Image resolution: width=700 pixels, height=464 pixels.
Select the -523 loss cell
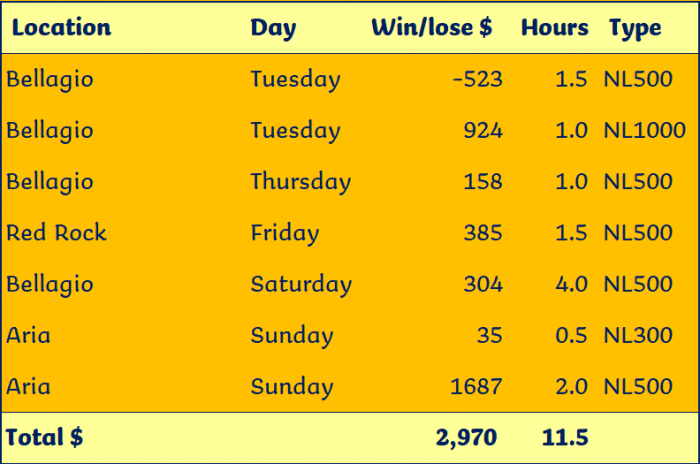(x=478, y=79)
